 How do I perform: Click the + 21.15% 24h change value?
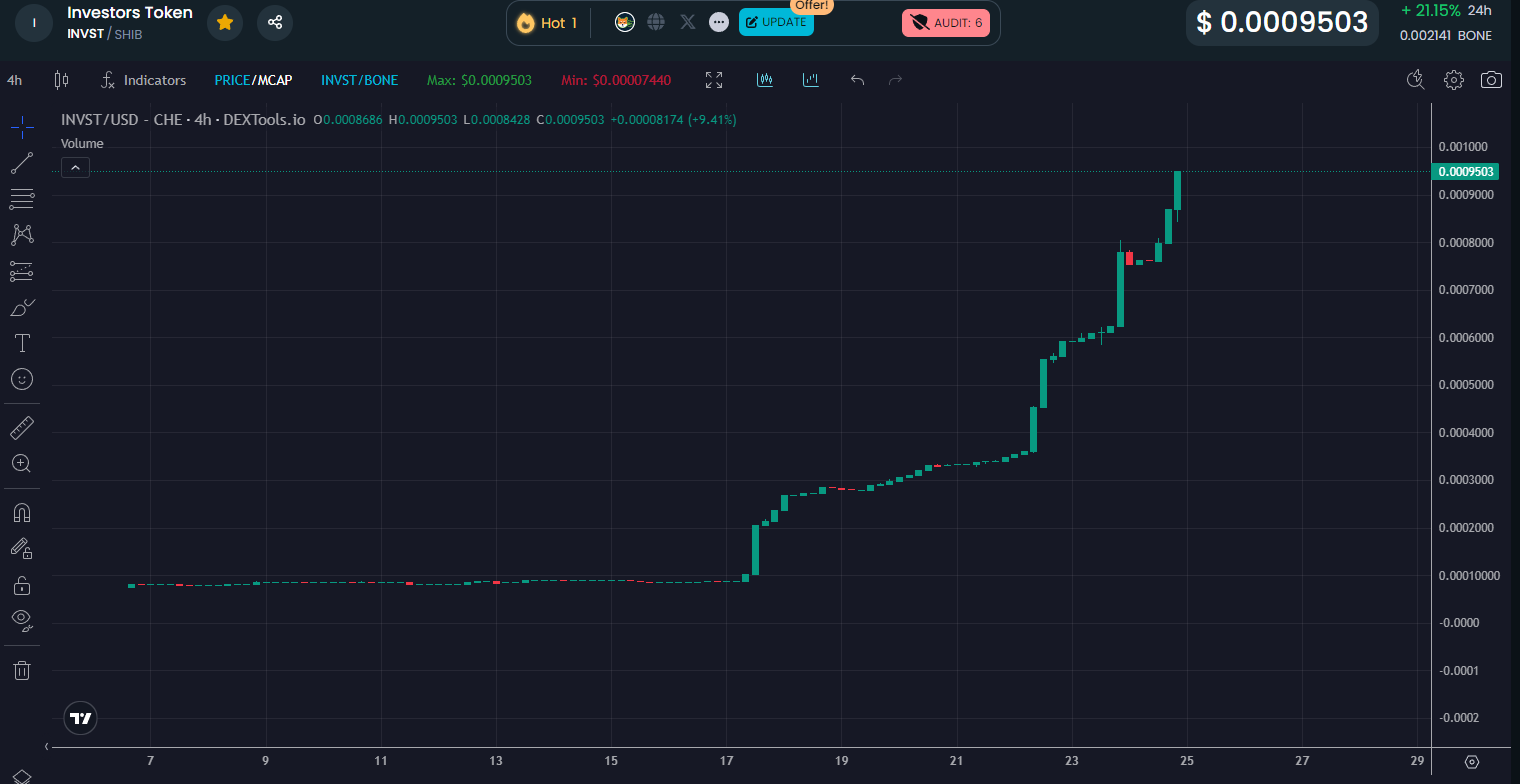[x=1446, y=11]
